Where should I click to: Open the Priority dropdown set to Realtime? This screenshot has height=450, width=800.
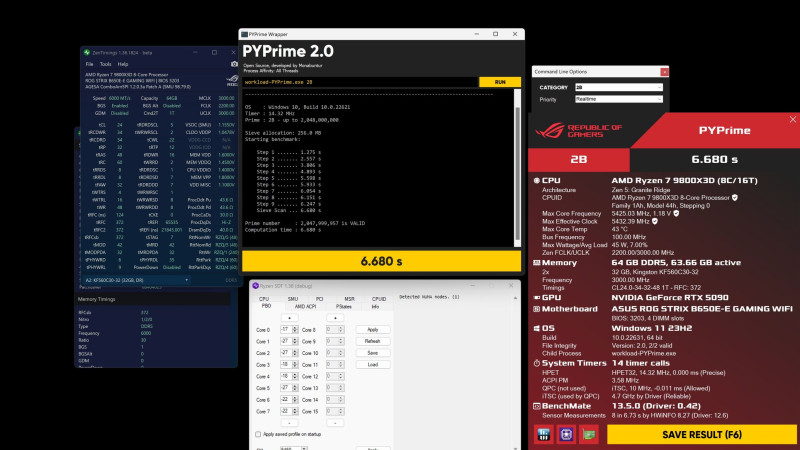point(618,99)
